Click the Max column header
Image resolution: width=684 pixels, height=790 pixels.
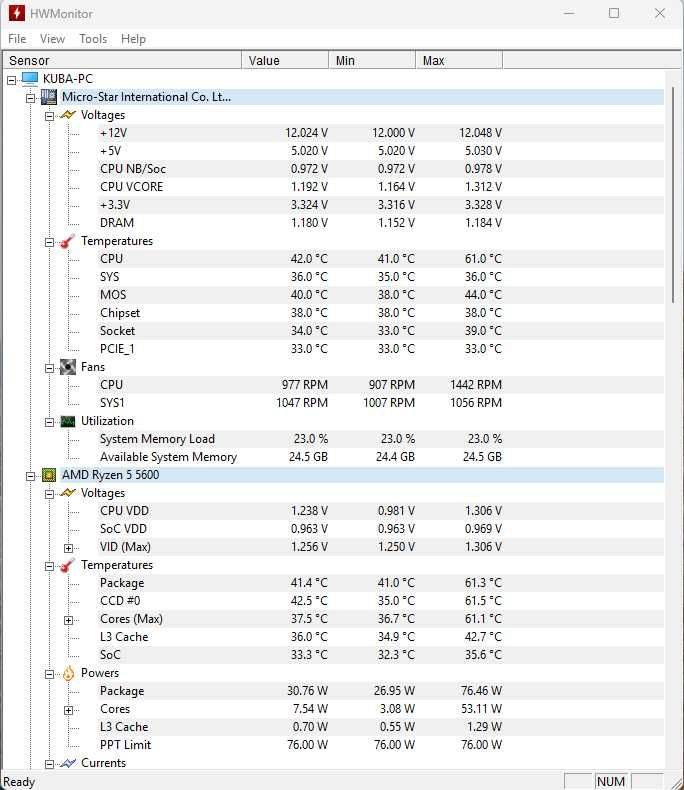tap(459, 60)
